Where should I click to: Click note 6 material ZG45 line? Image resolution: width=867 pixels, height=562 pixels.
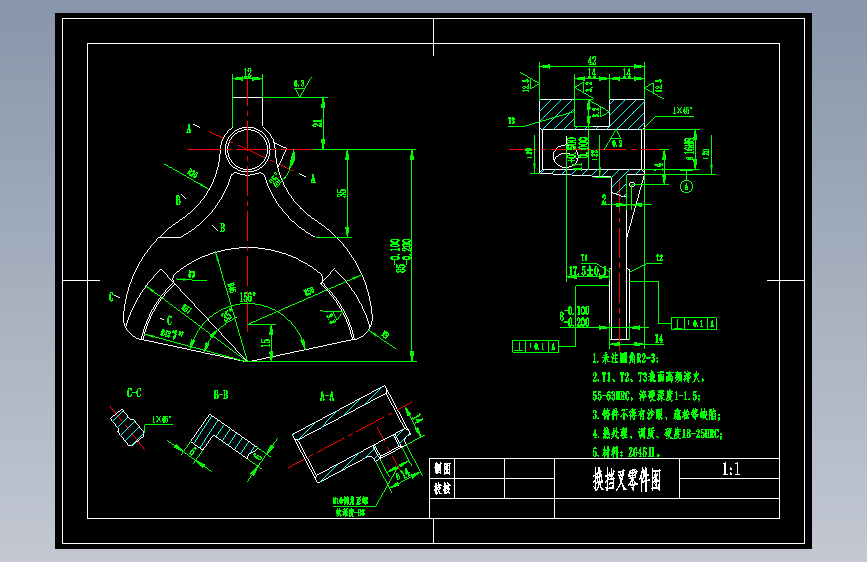click(x=626, y=452)
